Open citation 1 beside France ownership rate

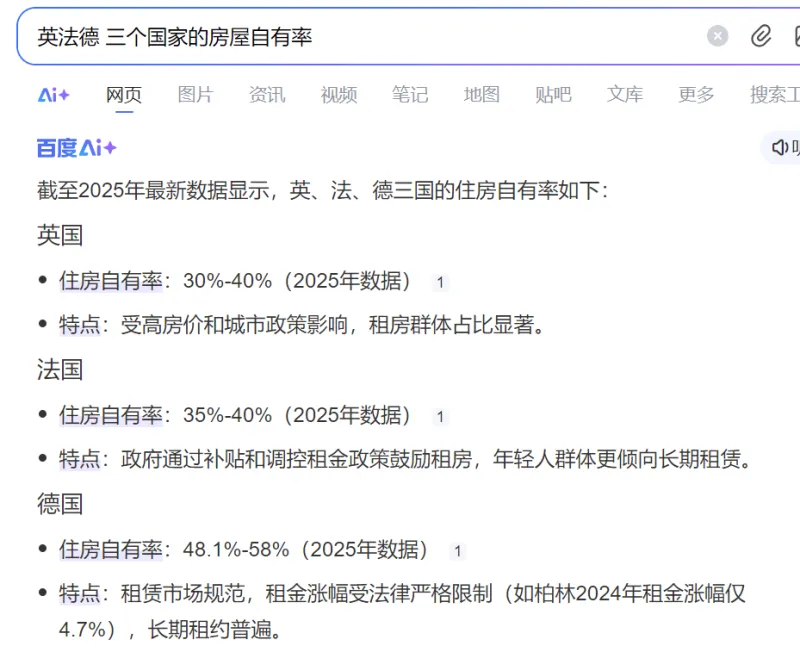[440, 417]
